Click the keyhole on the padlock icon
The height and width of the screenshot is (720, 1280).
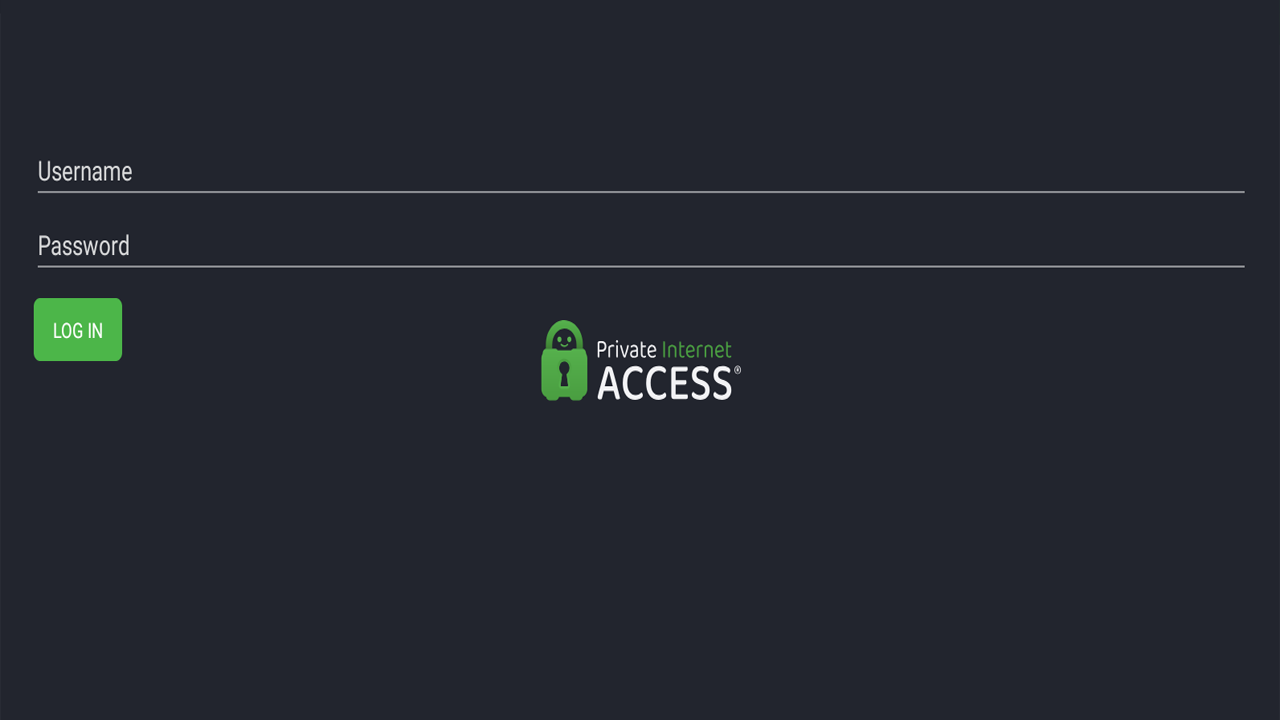click(564, 375)
